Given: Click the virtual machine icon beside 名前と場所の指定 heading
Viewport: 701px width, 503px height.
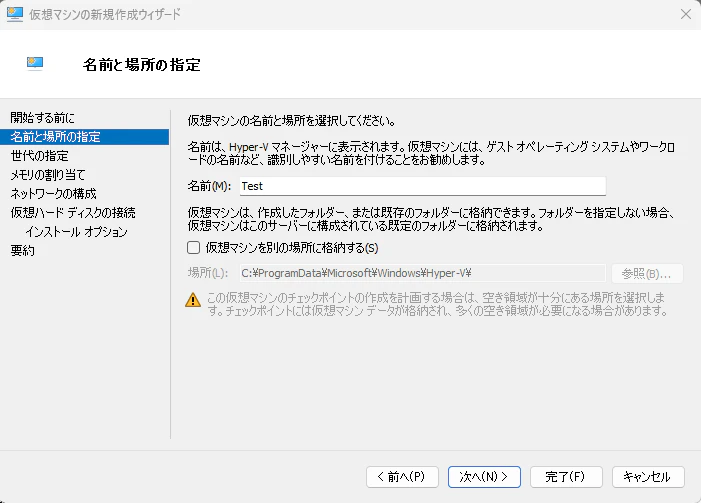Looking at the screenshot, I should (35, 63).
